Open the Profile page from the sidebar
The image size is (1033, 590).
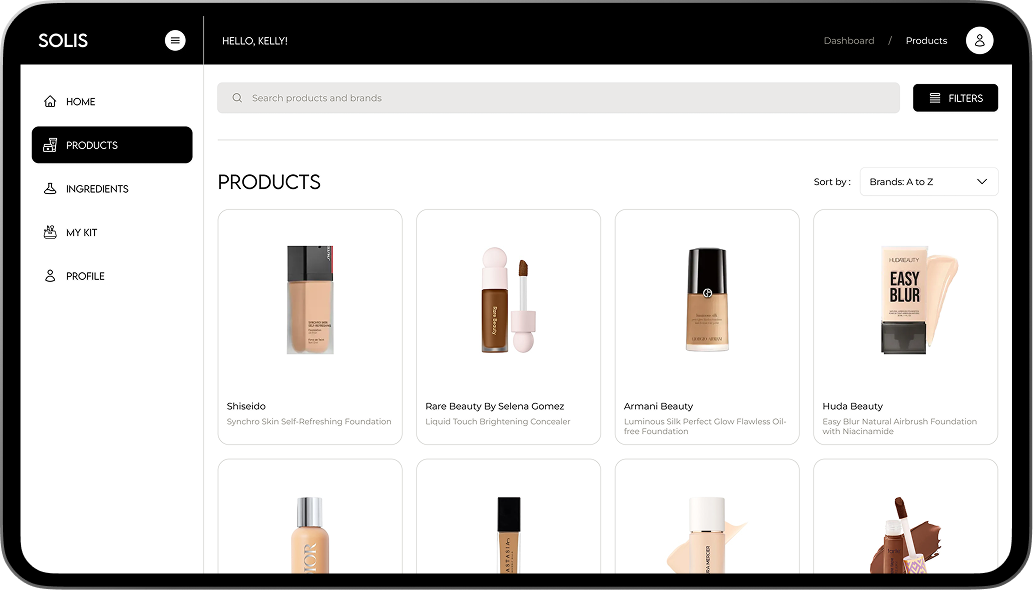[112, 276]
